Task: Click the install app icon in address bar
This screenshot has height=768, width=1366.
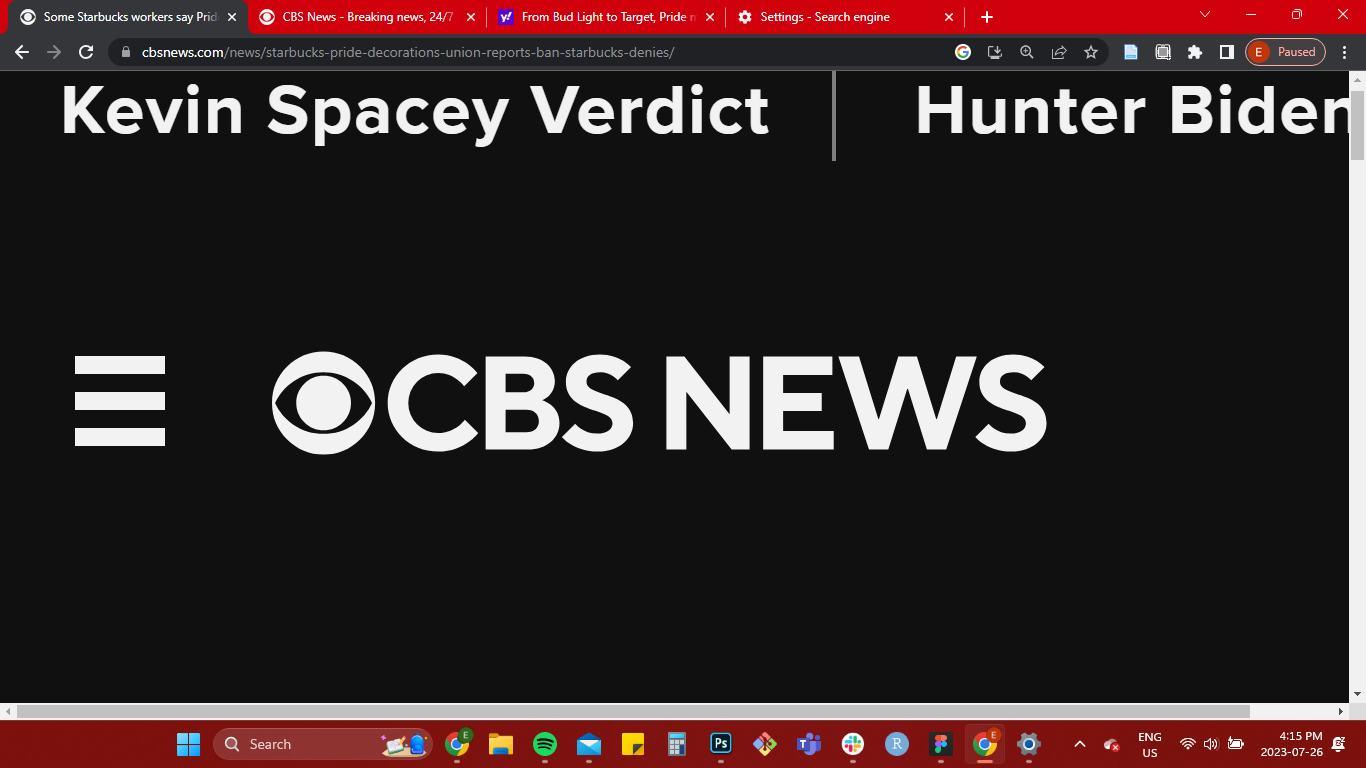Action: pos(995,52)
